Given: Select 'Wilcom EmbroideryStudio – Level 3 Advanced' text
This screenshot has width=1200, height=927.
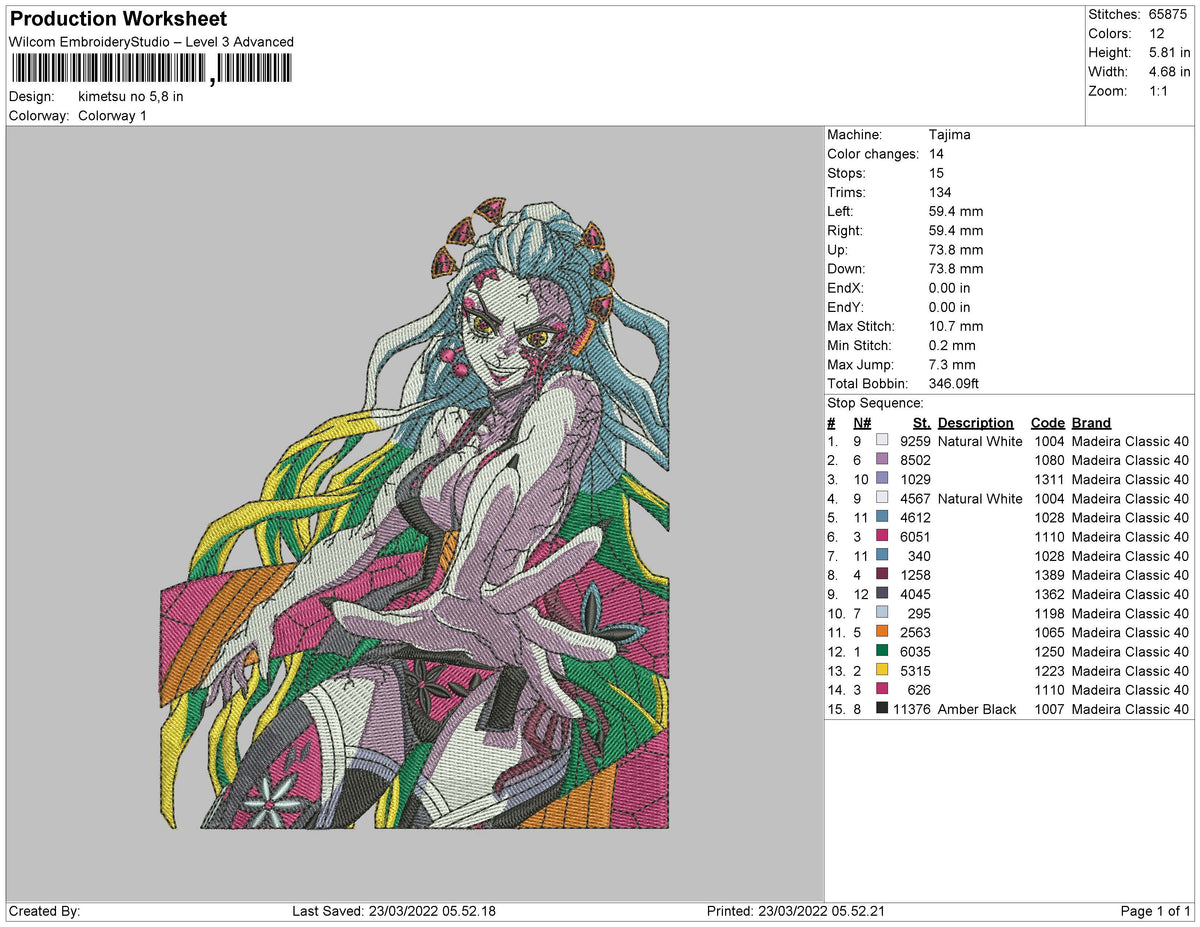Looking at the screenshot, I should tap(151, 42).
